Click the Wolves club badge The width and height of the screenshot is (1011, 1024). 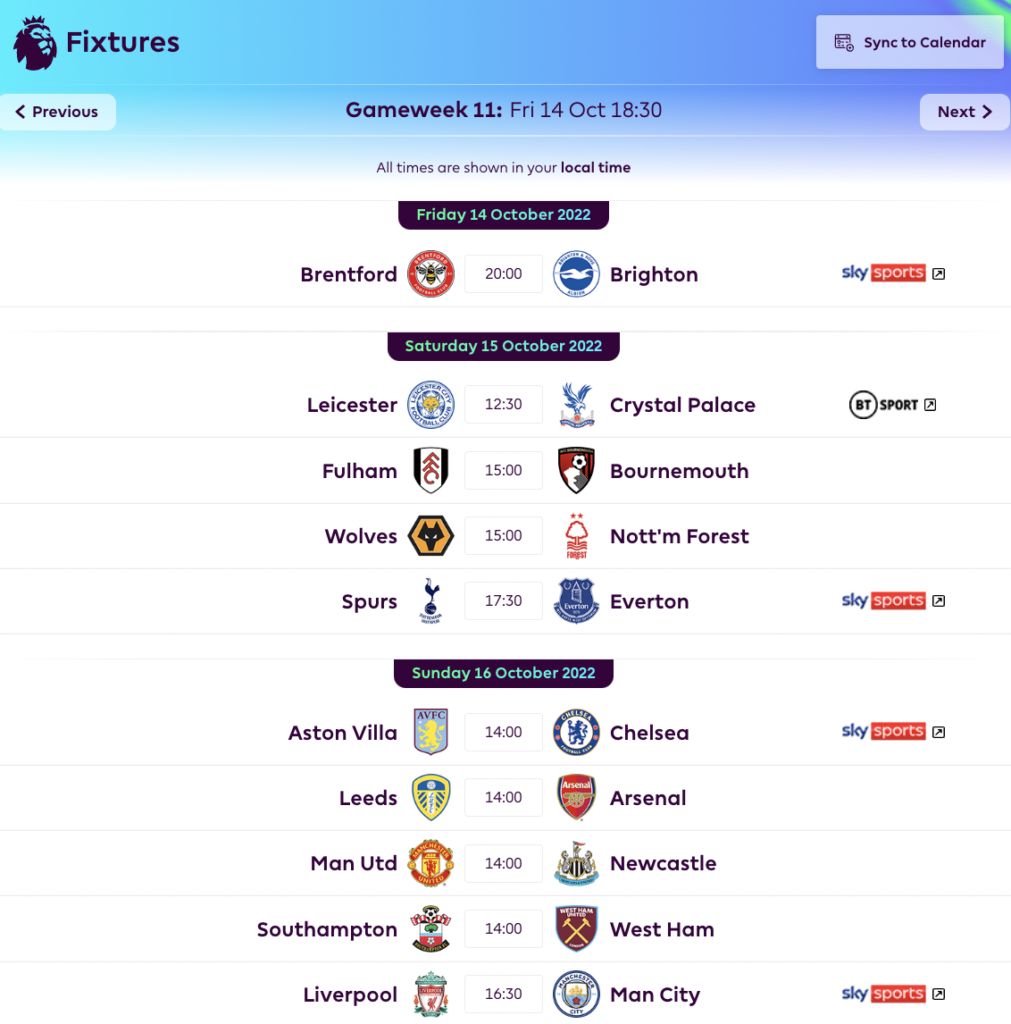pos(431,536)
